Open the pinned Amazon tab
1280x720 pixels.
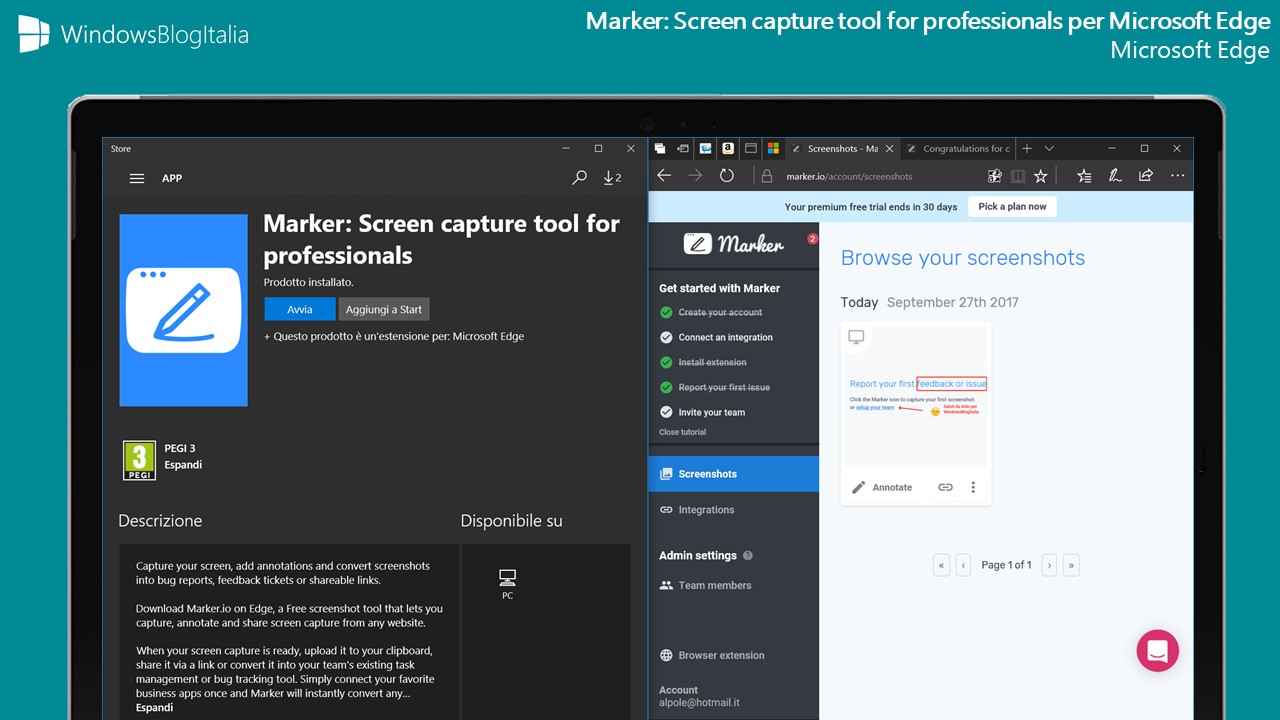pyautogui.click(x=728, y=148)
